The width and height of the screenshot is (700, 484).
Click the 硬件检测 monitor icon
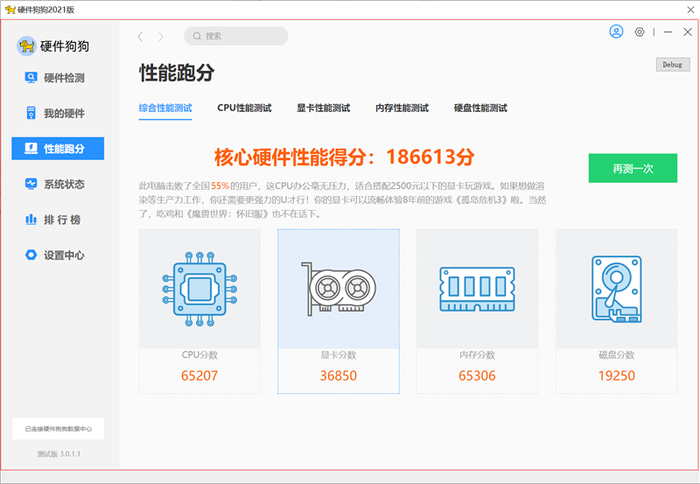click(x=31, y=78)
